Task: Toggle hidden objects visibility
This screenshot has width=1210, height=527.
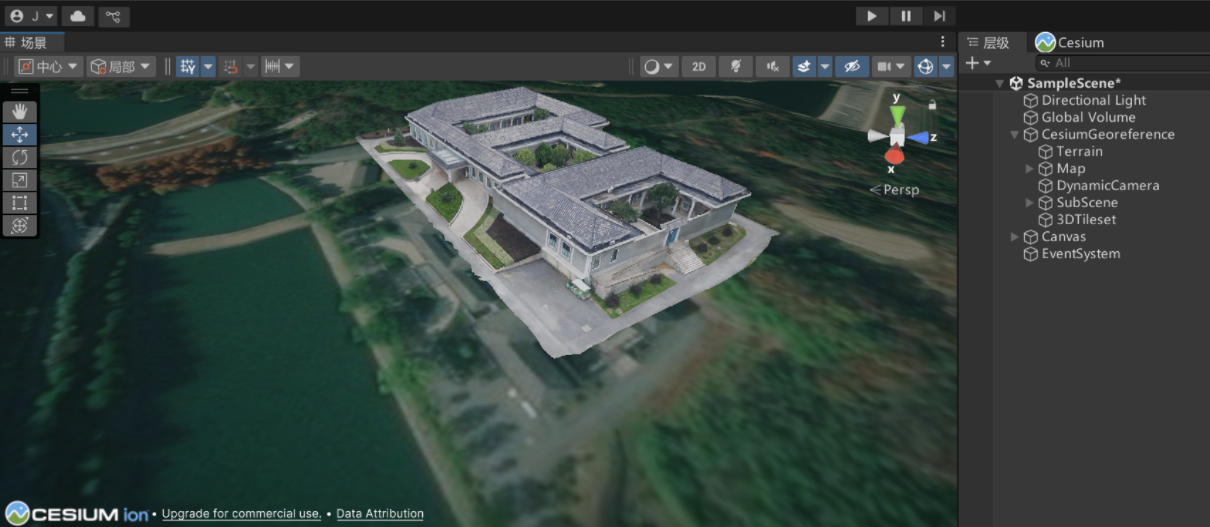Action: pyautogui.click(x=852, y=67)
